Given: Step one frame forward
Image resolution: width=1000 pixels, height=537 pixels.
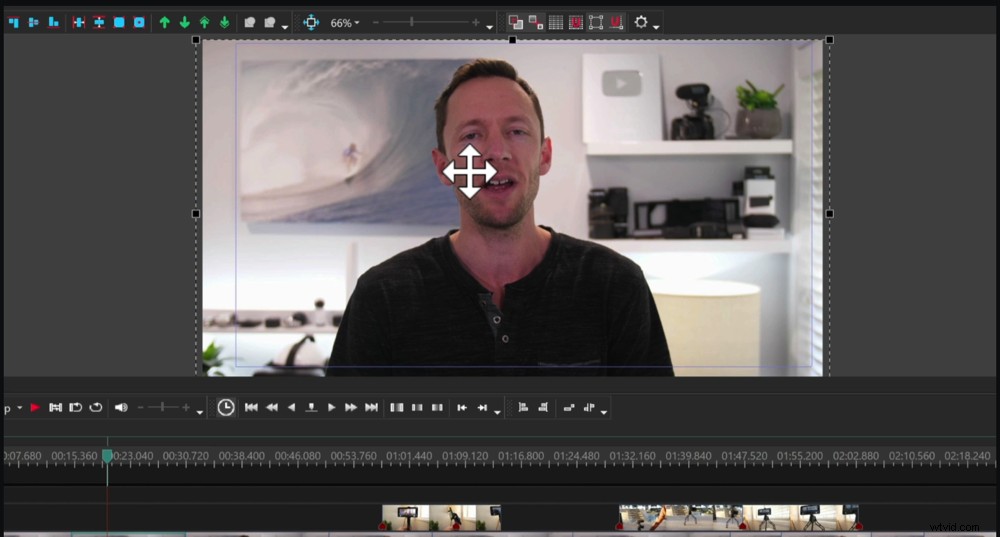Looking at the screenshot, I should (332, 408).
